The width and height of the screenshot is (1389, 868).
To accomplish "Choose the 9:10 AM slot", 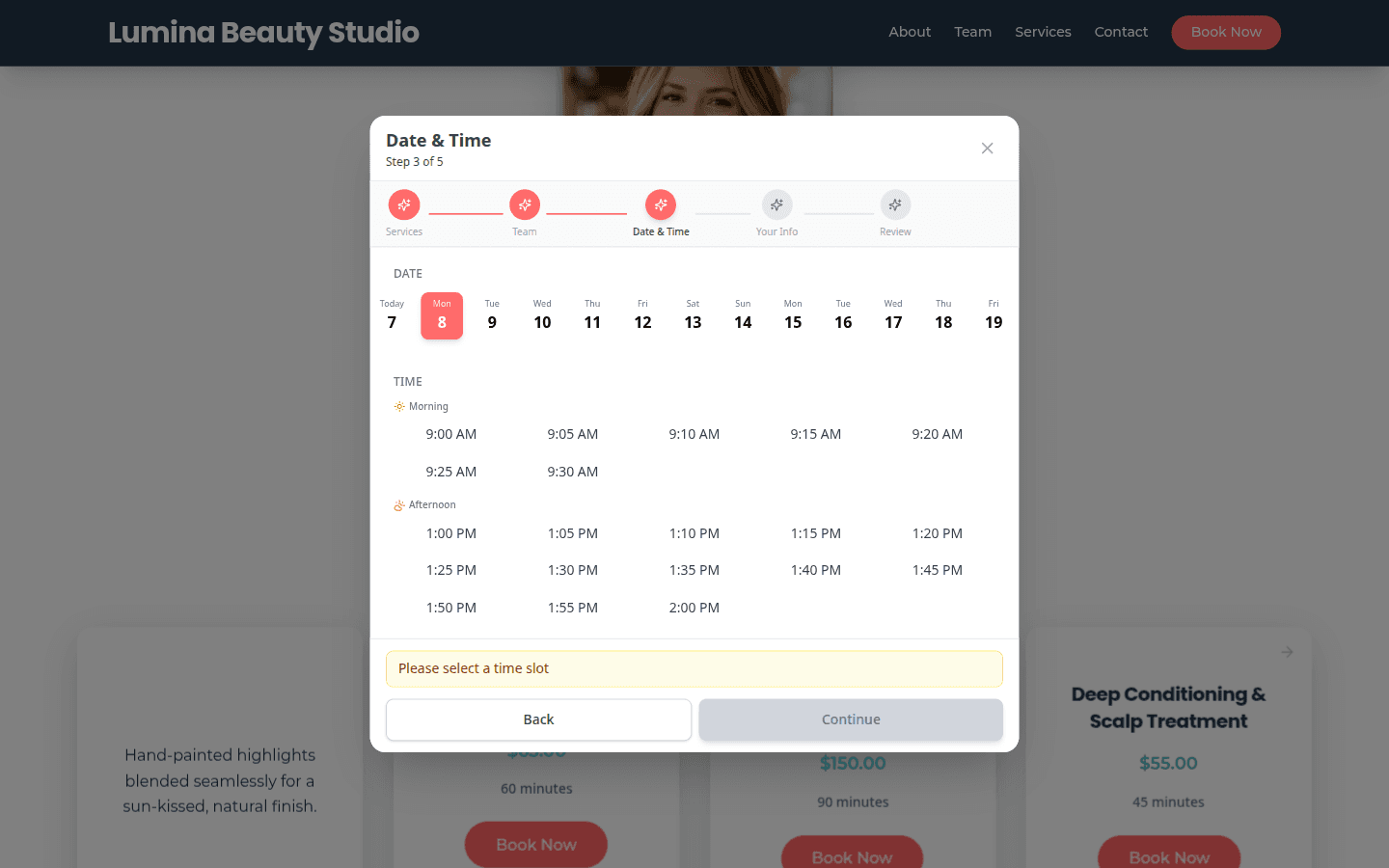I will pyautogui.click(x=694, y=434).
